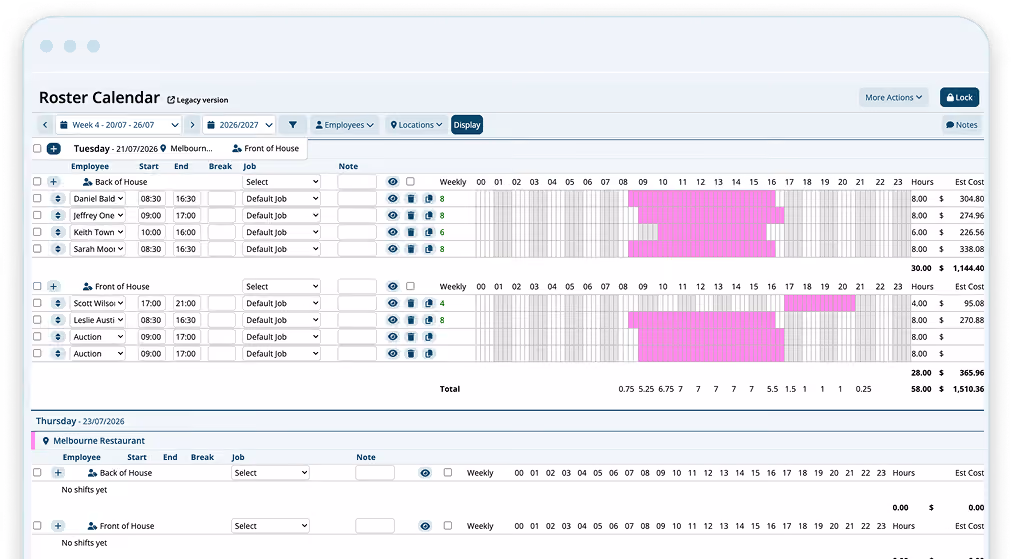
Task: Click the Display button
Action: coord(466,125)
